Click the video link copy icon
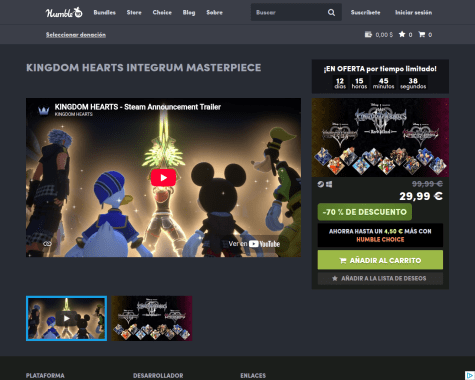 coord(47,244)
